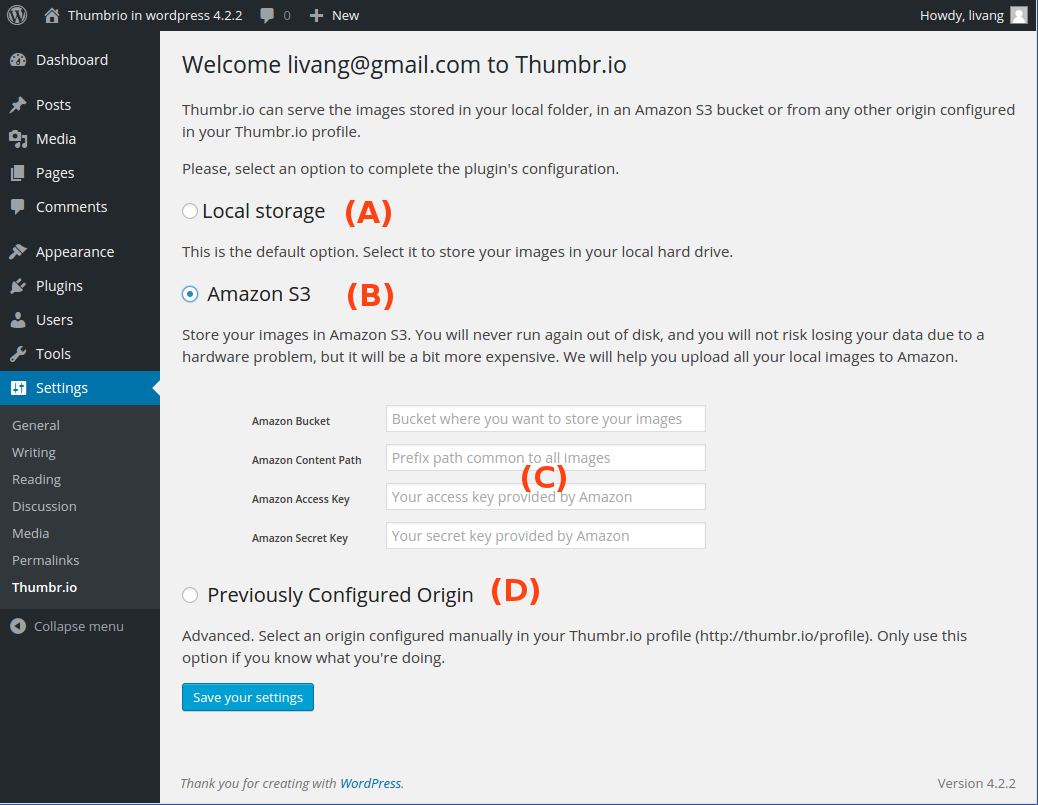Follow the WordPress footer link
Image resolution: width=1038 pixels, height=805 pixels.
pos(370,783)
